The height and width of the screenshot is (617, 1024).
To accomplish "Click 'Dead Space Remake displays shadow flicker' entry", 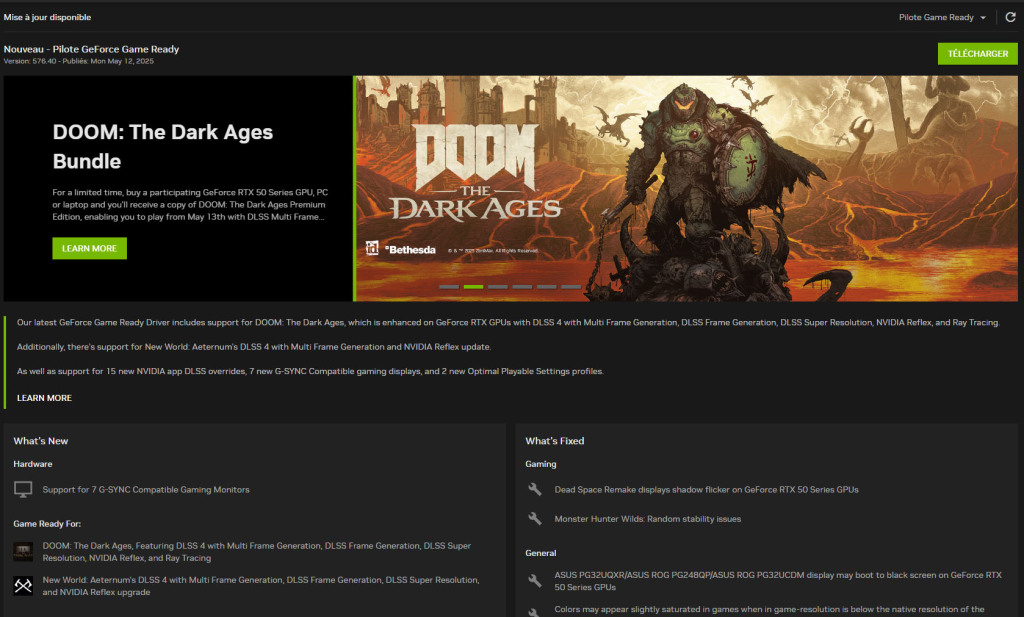I will pos(707,490).
